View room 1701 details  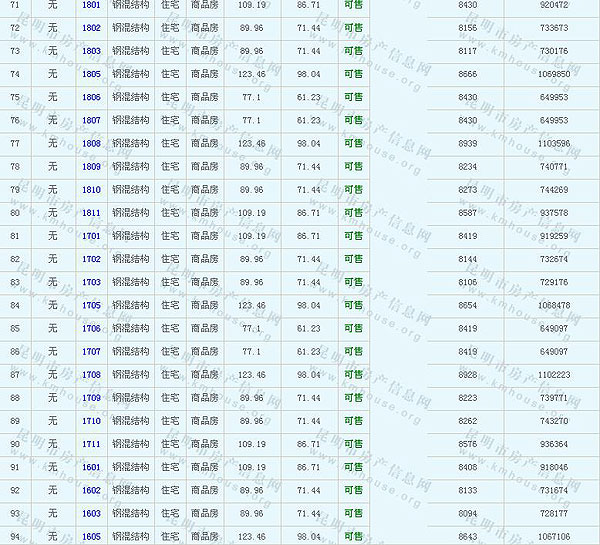coord(91,236)
